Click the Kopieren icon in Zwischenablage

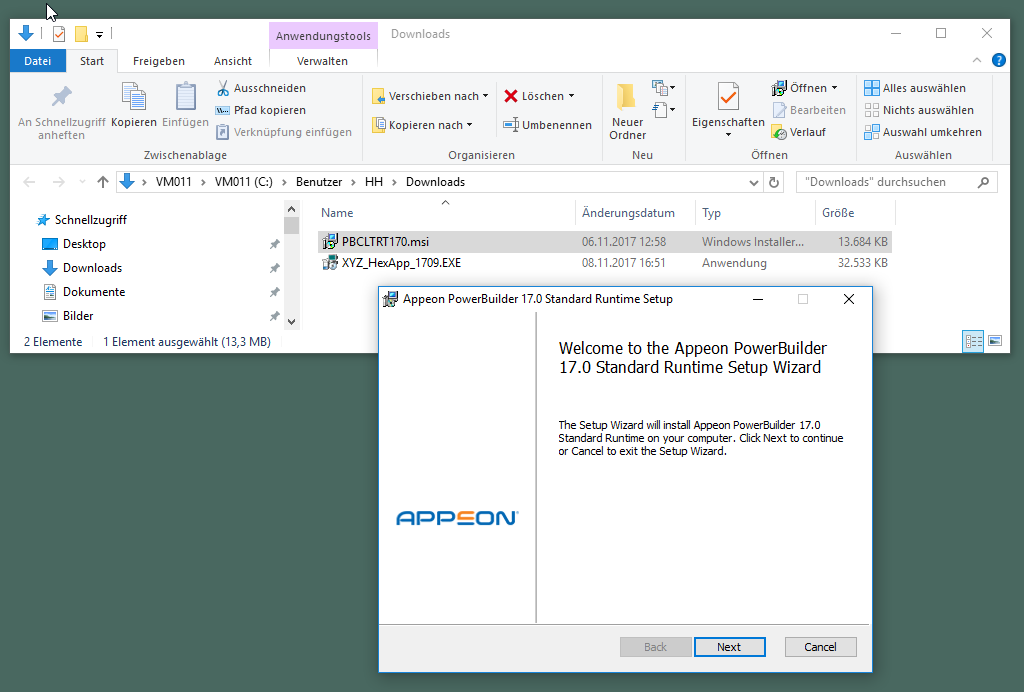point(134,97)
